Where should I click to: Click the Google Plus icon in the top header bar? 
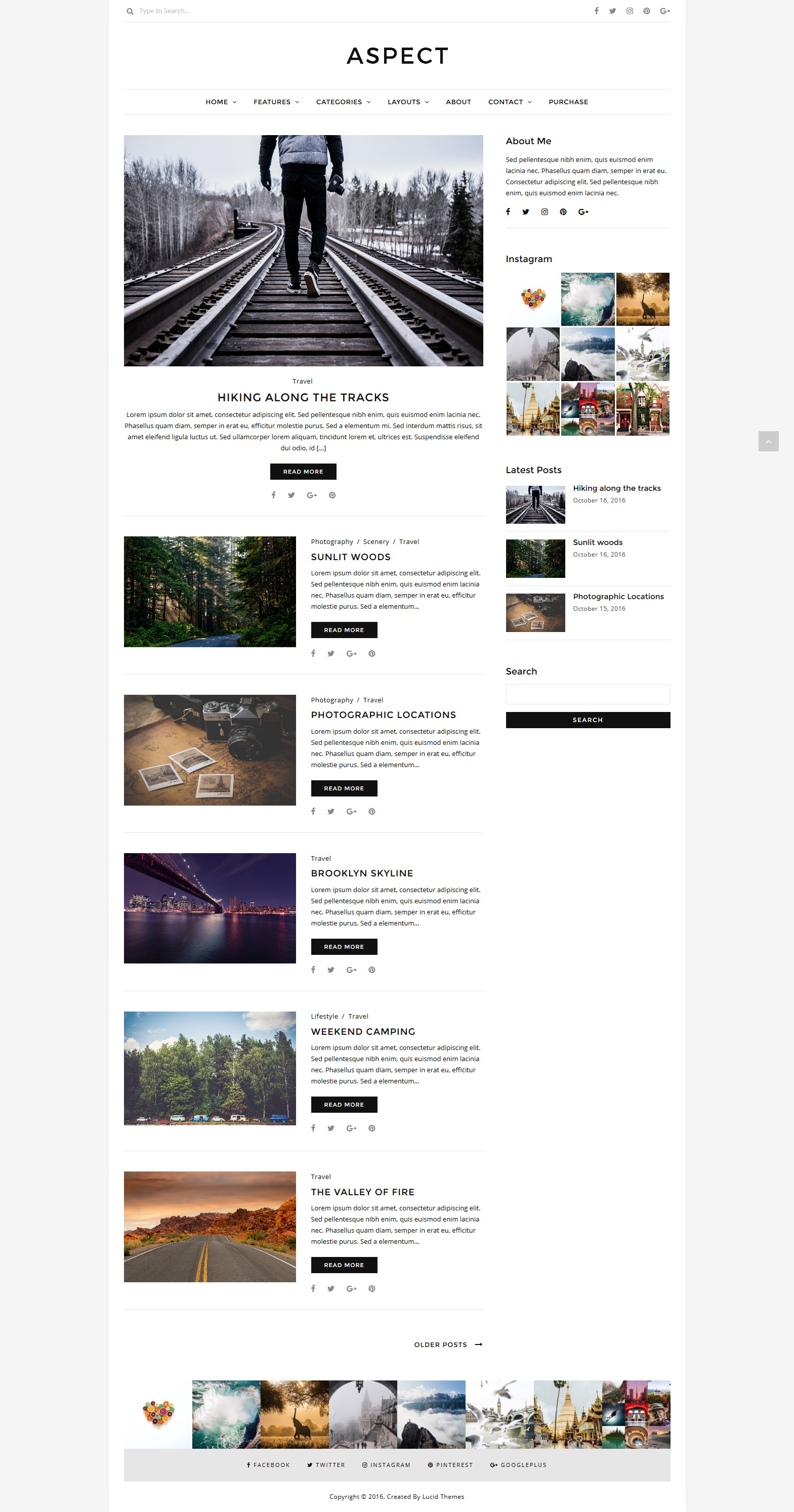tap(665, 11)
